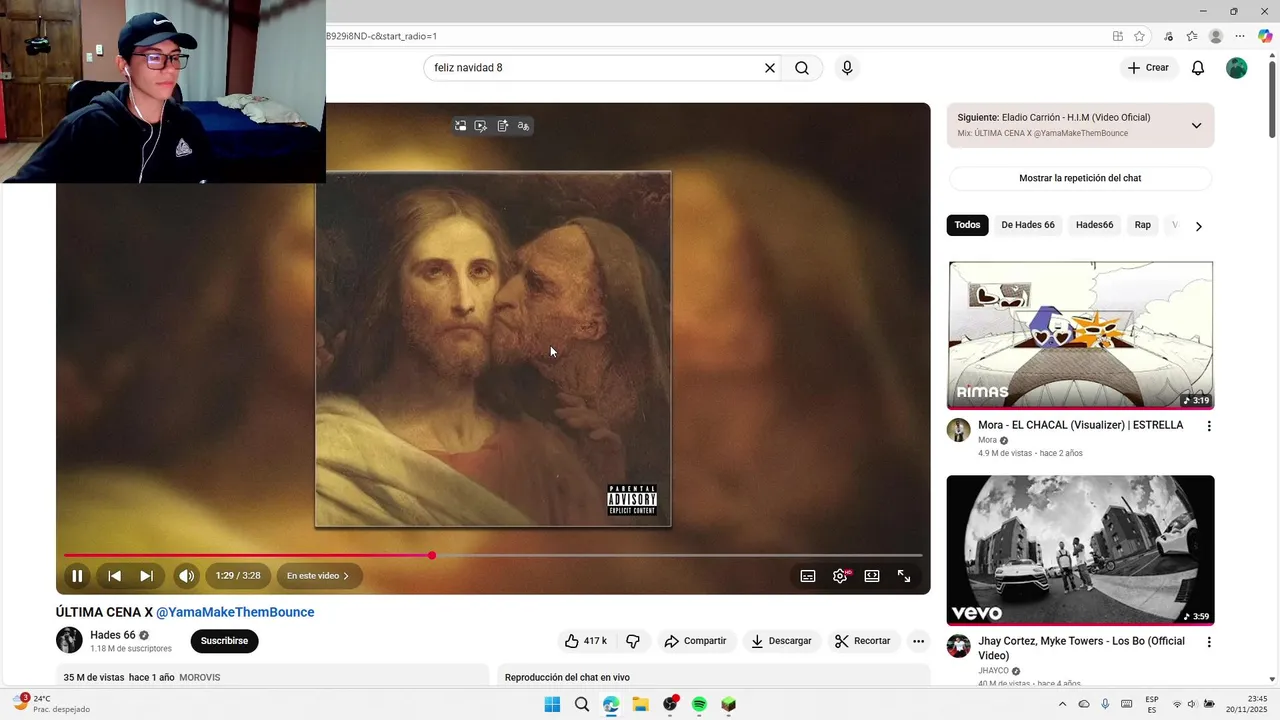1280x720 pixels.
Task: Click the video progress bar scrubber
Action: [x=432, y=555]
